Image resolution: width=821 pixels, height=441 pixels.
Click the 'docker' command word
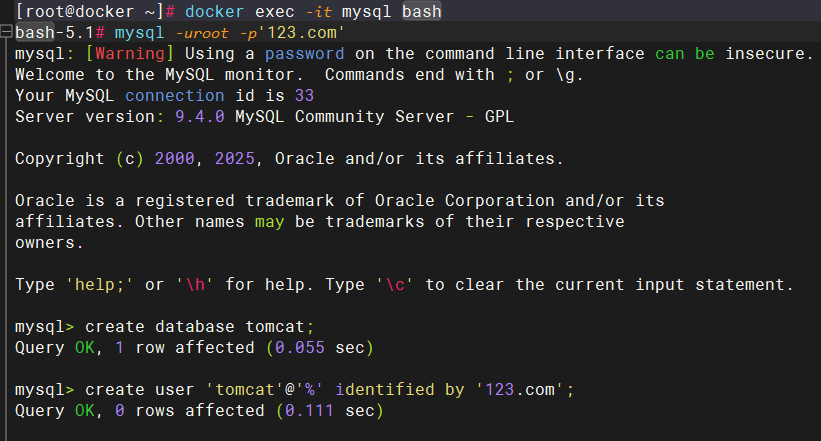point(215,12)
